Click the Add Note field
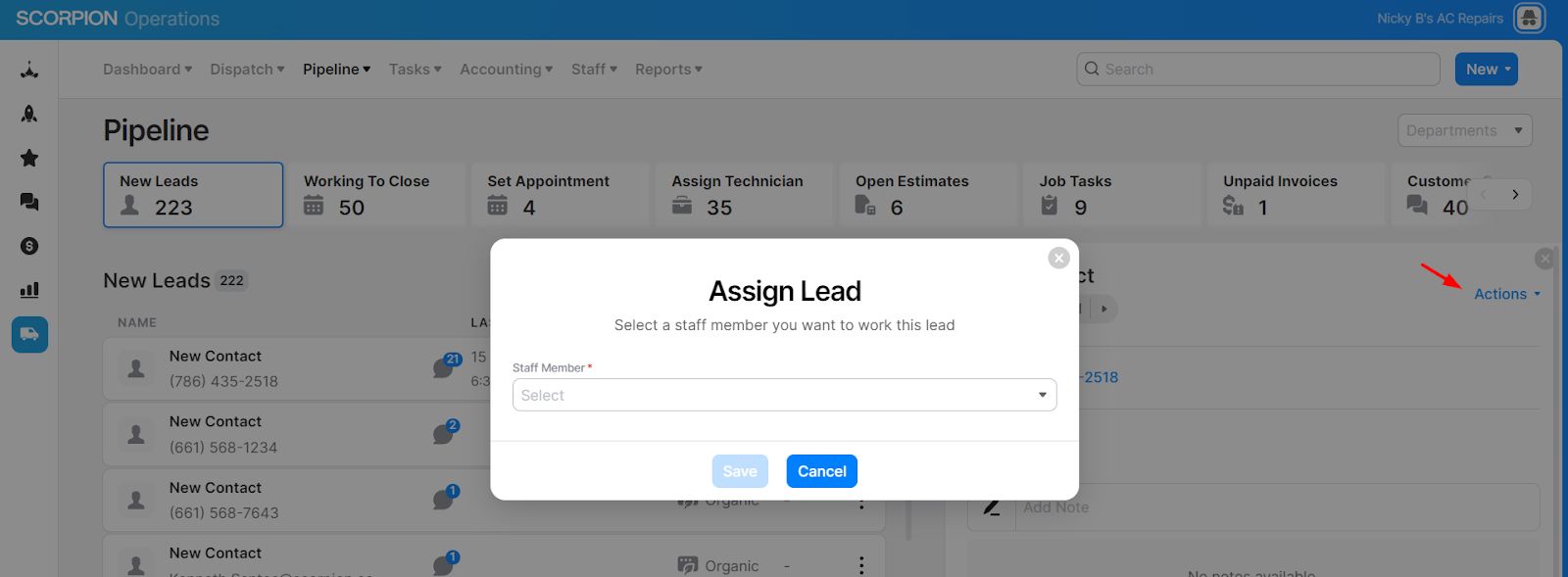 tap(1277, 507)
